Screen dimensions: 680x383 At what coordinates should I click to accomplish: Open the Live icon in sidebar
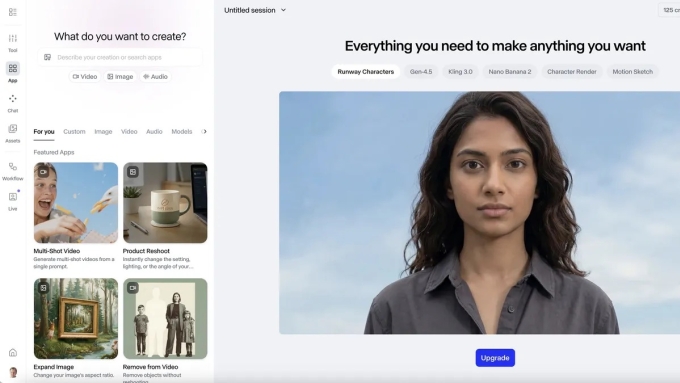13,201
